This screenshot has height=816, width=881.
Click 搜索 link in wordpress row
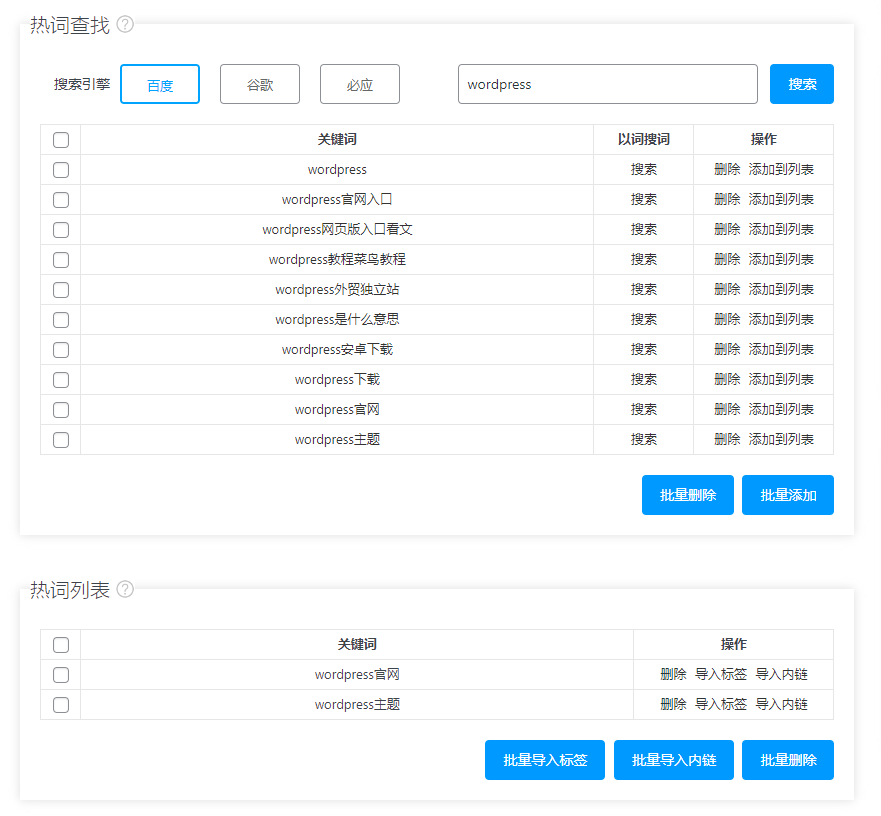644,169
